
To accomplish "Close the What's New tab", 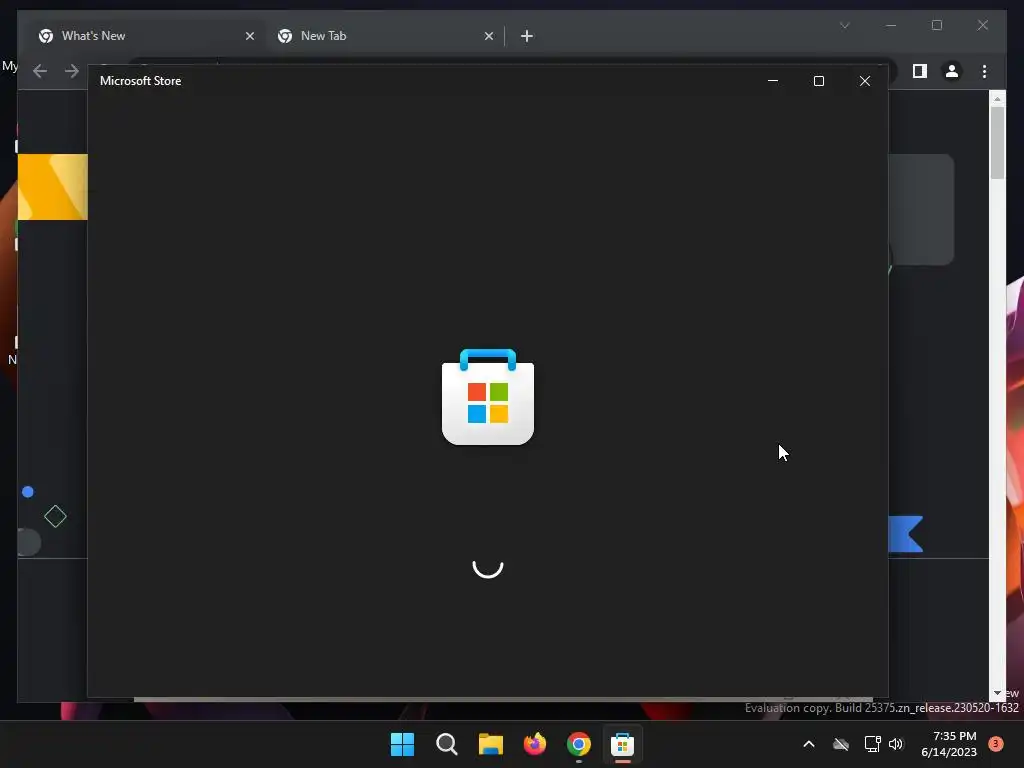I will pyautogui.click(x=249, y=36).
